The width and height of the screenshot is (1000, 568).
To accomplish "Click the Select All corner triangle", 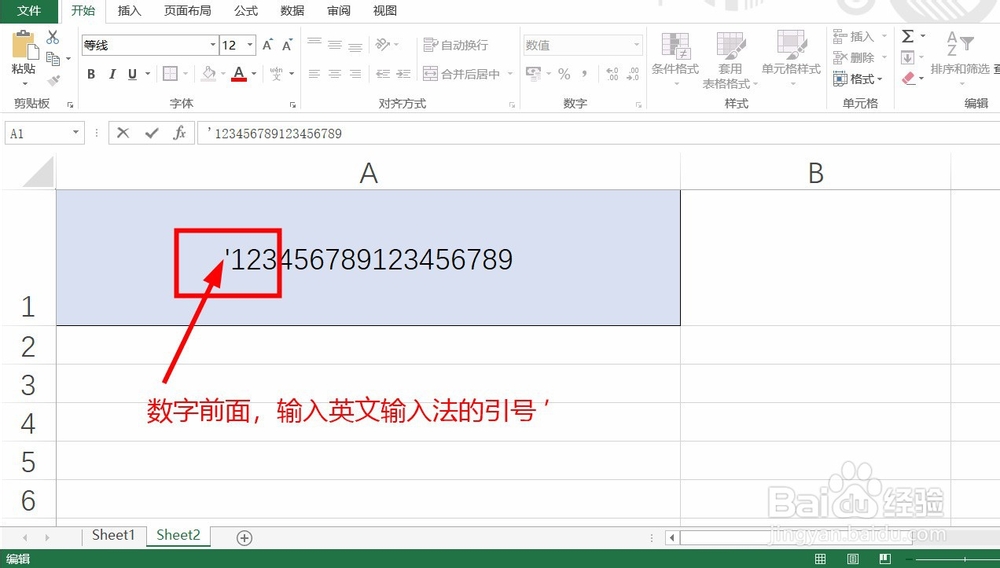I will point(39,173).
